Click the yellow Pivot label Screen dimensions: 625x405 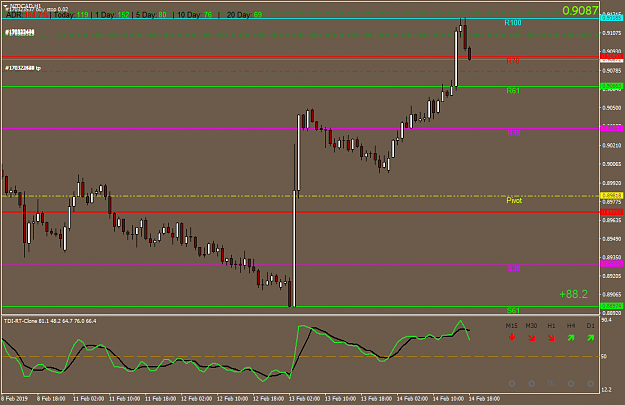(514, 200)
